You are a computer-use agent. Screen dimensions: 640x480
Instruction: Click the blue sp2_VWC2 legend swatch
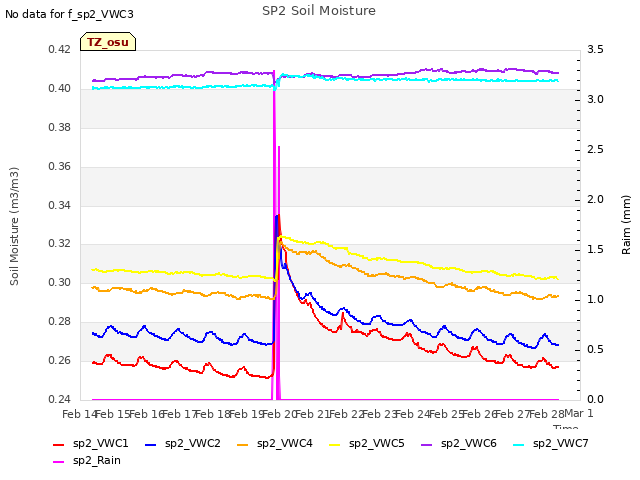[151, 444]
